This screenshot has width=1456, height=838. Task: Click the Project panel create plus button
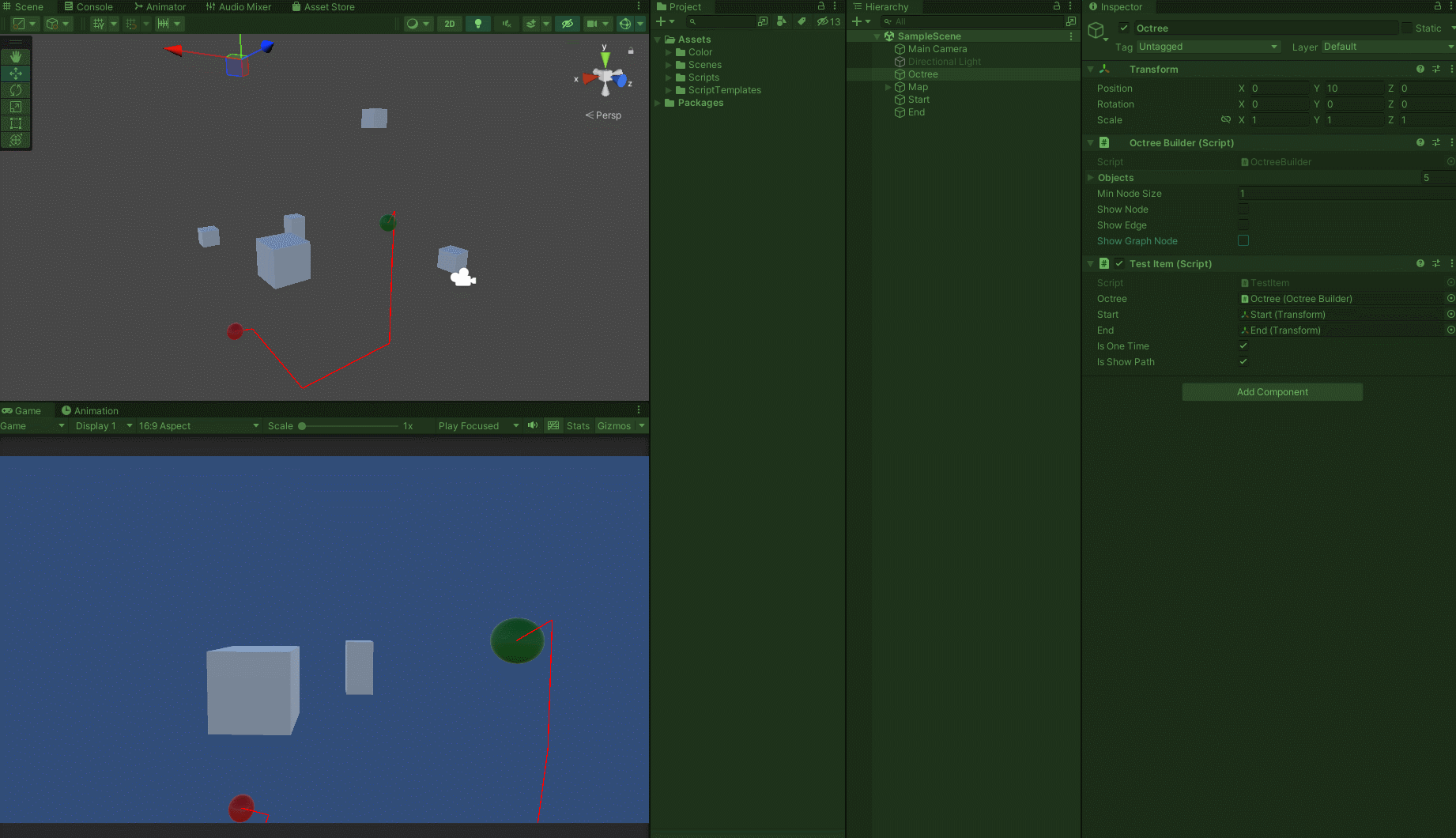tap(665, 21)
